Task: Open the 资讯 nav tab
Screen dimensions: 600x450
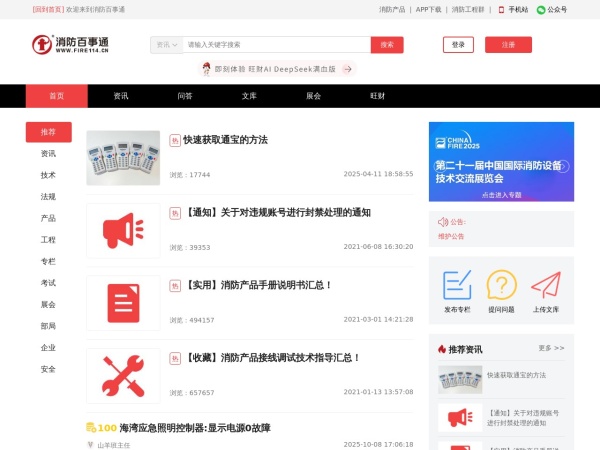Action: (121, 96)
